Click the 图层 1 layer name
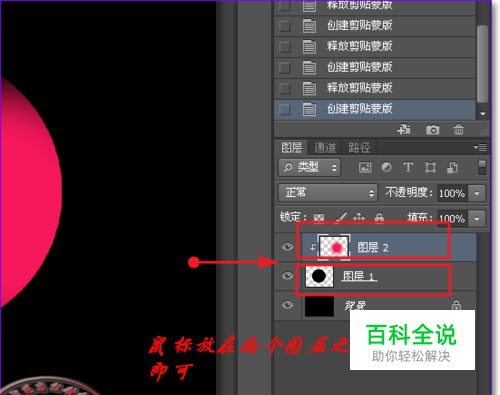This screenshot has width=500, height=395. [x=359, y=276]
